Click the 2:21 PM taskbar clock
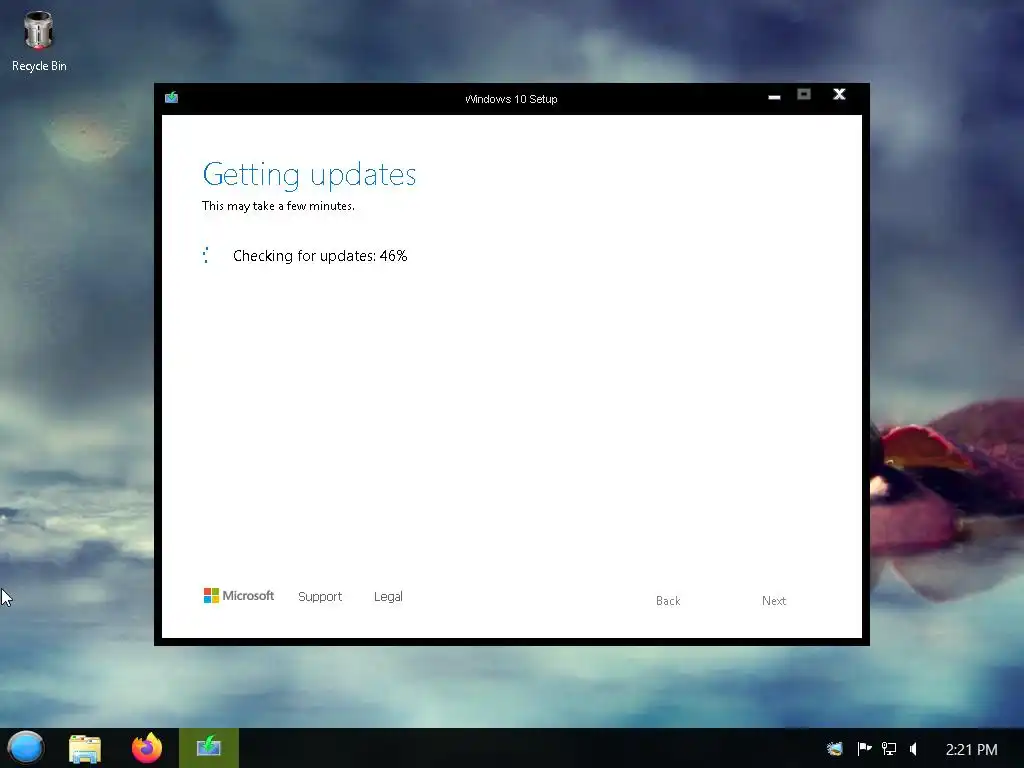 [971, 749]
